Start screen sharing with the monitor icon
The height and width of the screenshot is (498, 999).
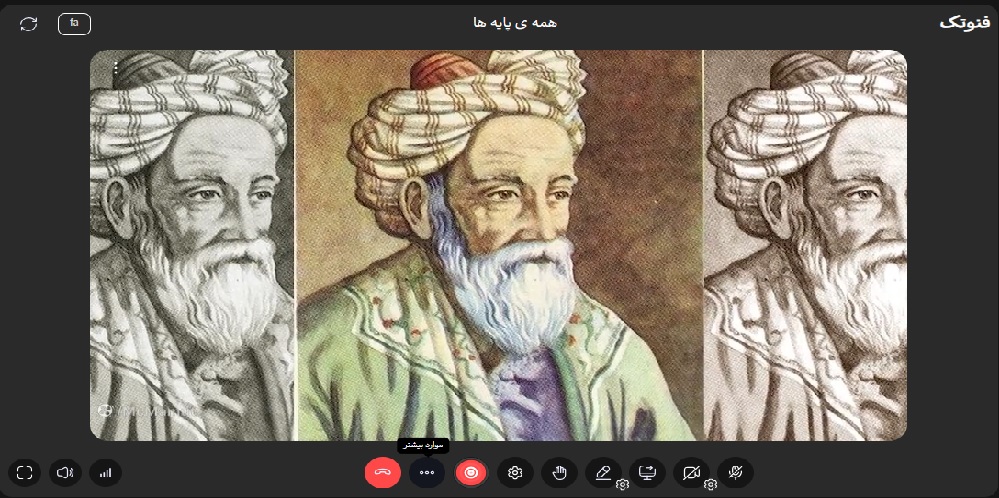tap(647, 473)
